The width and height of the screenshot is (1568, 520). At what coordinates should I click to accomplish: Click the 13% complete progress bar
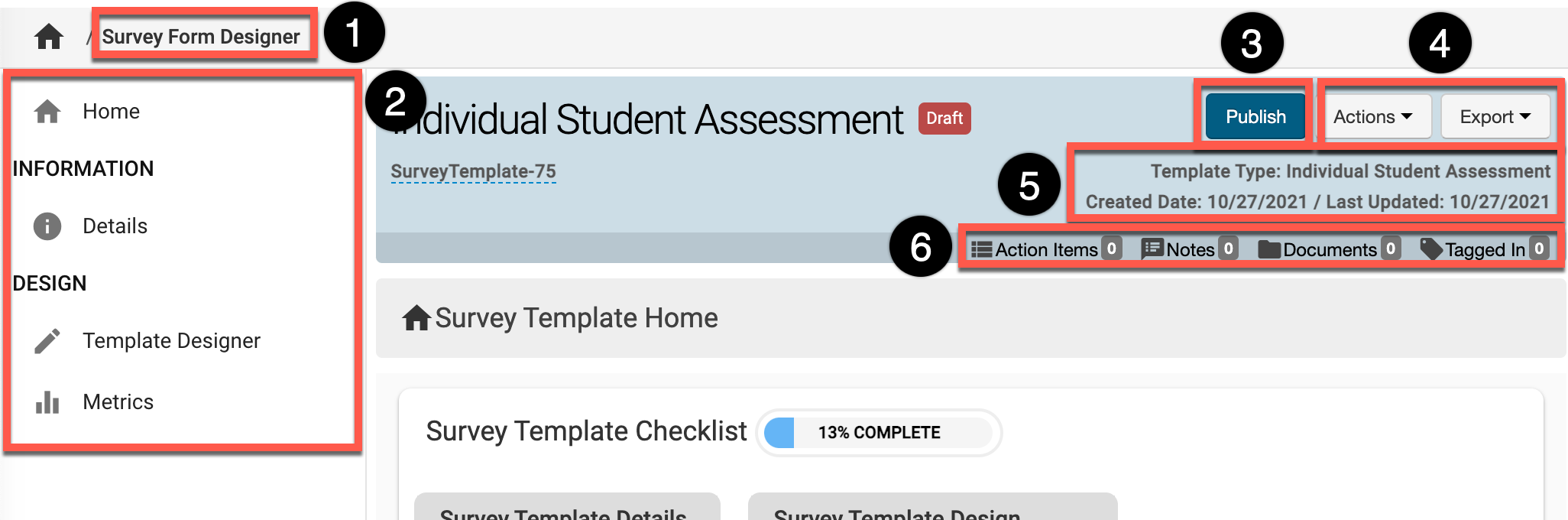click(879, 433)
